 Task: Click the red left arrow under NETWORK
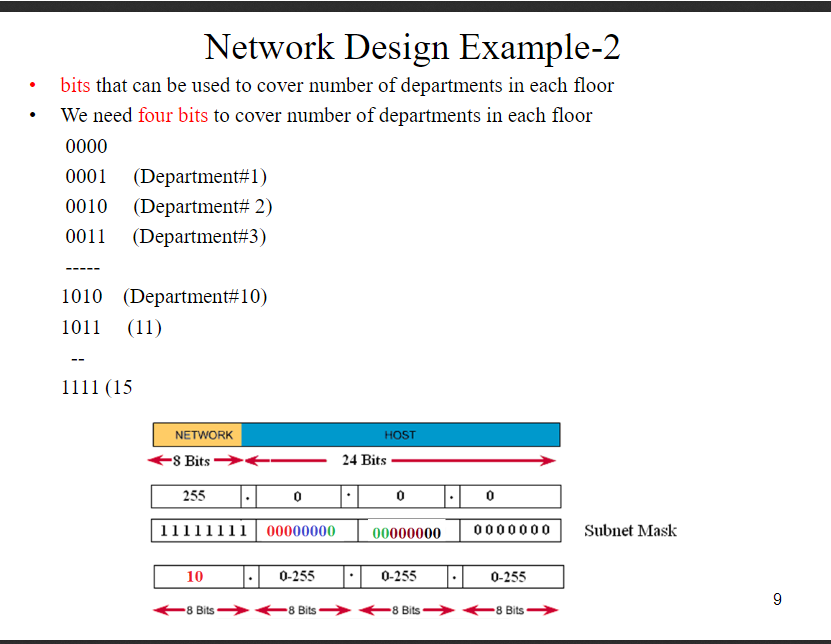[x=196, y=460]
